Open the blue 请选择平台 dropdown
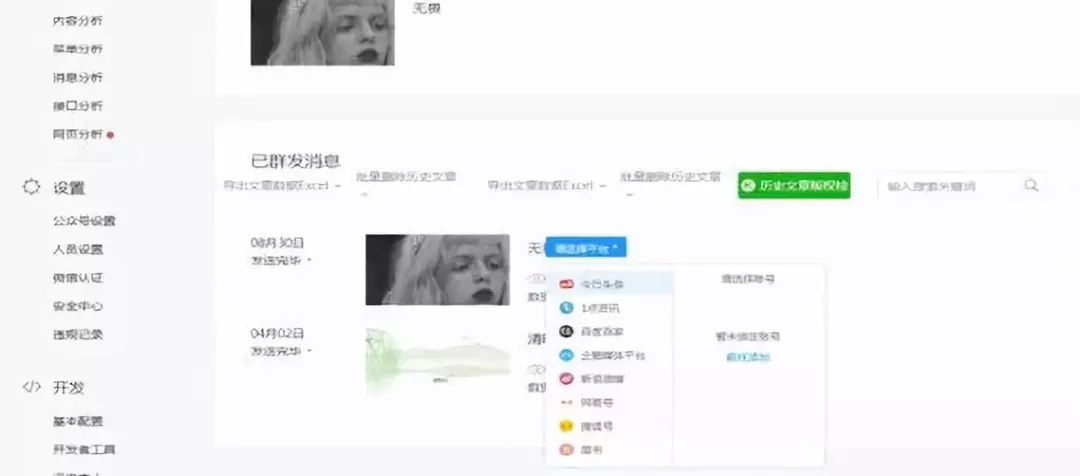This screenshot has height=476, width=1080. (x=586, y=248)
